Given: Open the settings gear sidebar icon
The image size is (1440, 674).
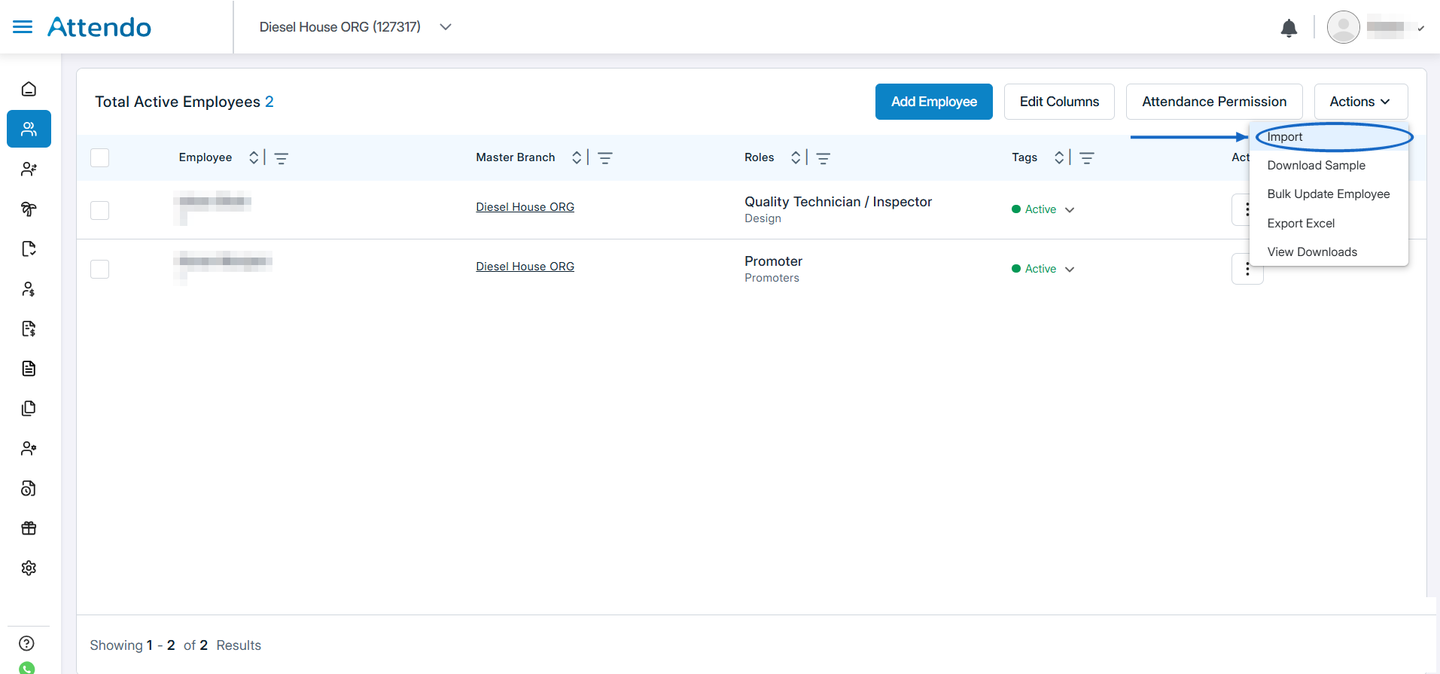Looking at the screenshot, I should pos(29,568).
